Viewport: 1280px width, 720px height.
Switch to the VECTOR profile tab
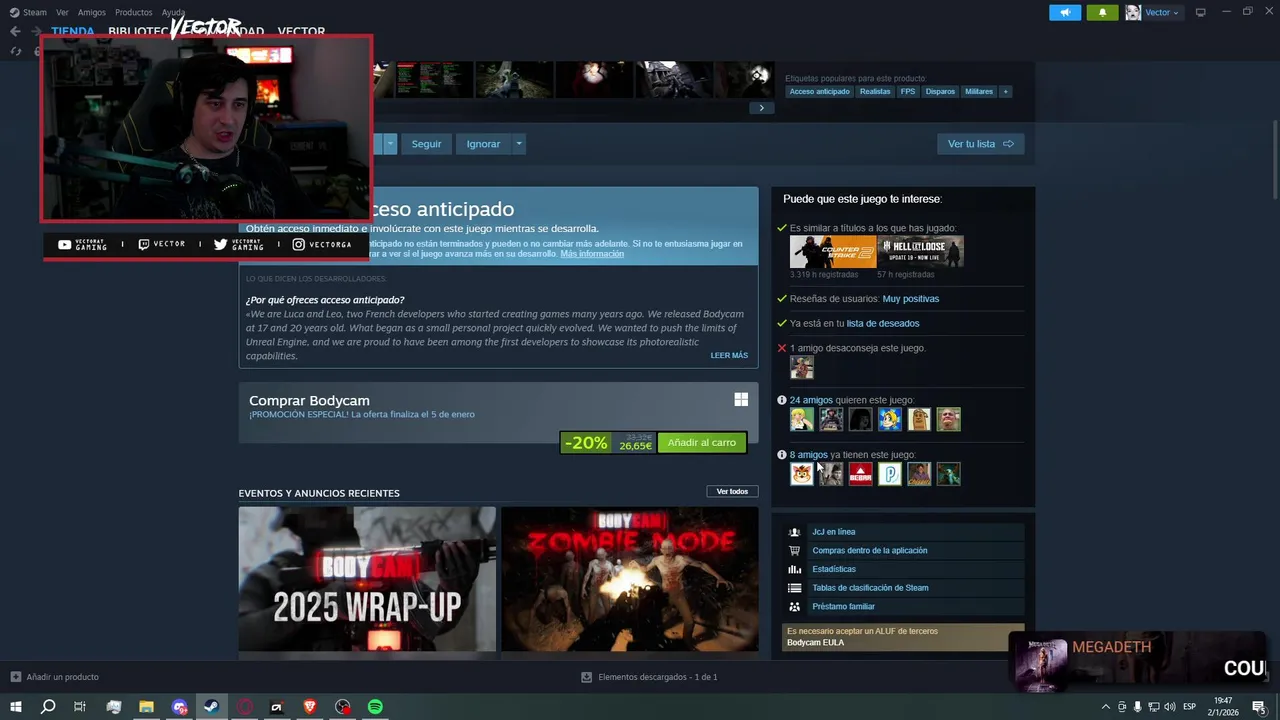tap(301, 31)
